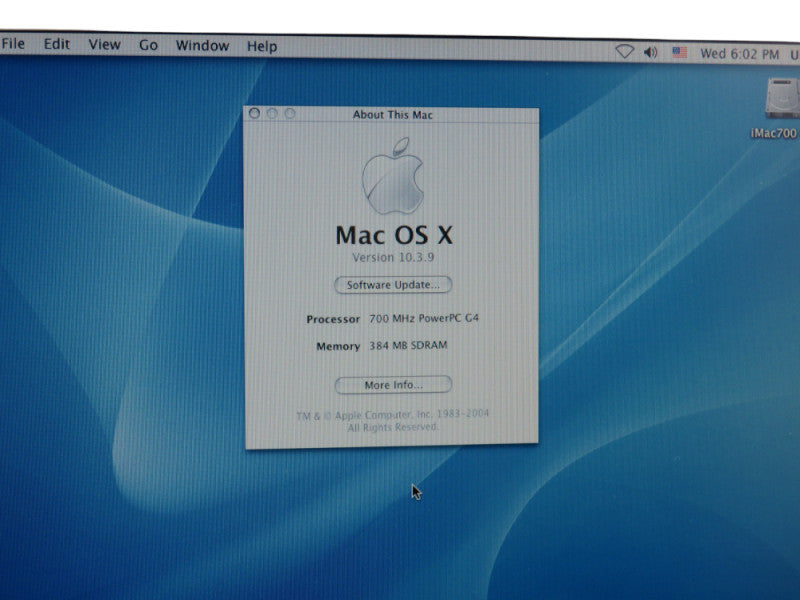Viewport: 800px width, 600px height.
Task: Click the Version 10.3.9 text
Action: [x=393, y=258]
